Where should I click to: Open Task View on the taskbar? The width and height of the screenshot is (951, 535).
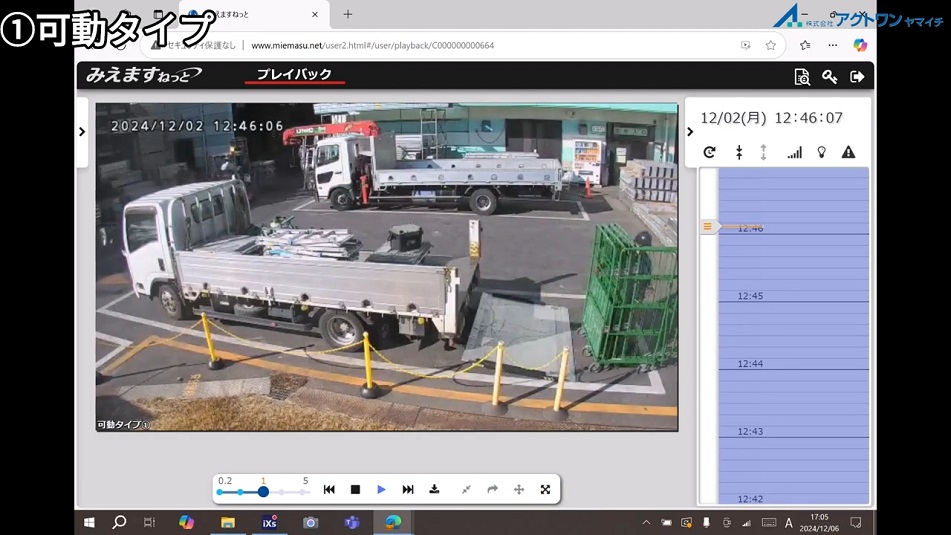click(x=149, y=522)
